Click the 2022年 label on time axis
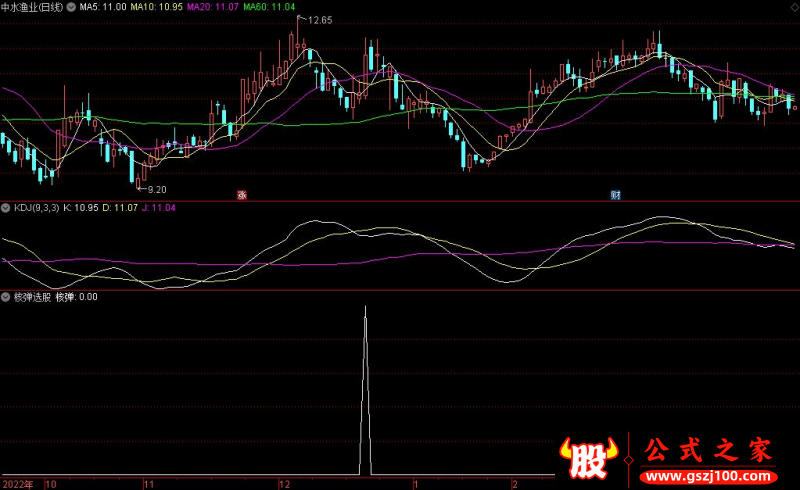This screenshot has height=490, width=800. click(17, 483)
